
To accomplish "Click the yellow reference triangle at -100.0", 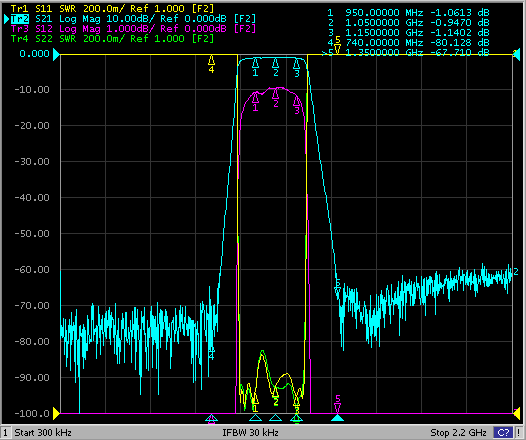I will coord(56,414).
